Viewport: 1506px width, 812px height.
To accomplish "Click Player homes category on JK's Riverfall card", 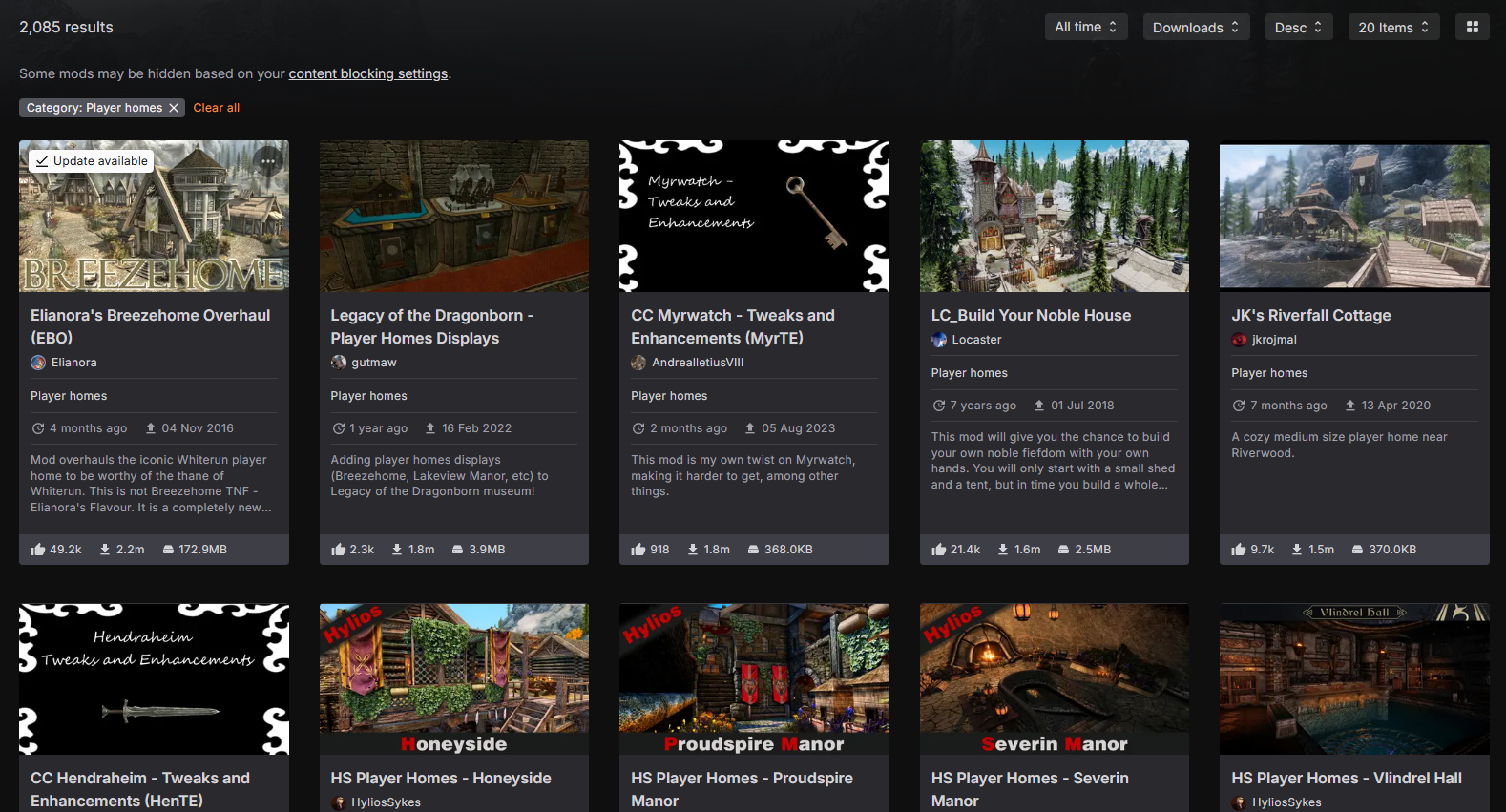I will 1269,373.
